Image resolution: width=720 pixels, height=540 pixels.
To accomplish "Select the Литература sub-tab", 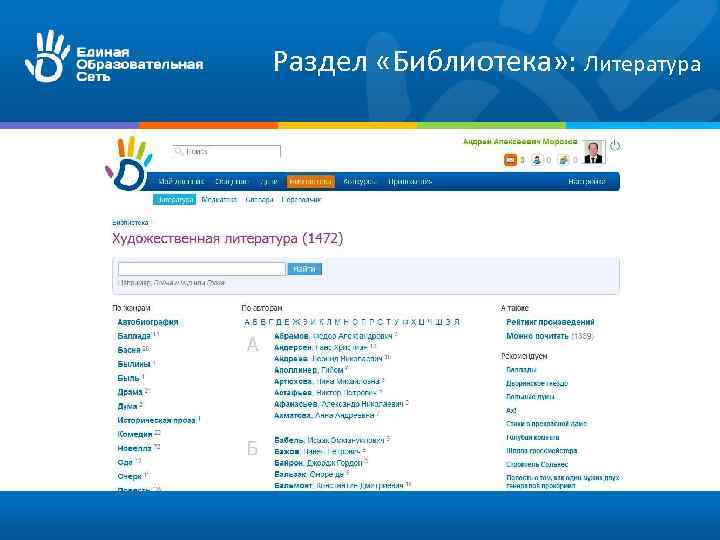I will [x=174, y=200].
